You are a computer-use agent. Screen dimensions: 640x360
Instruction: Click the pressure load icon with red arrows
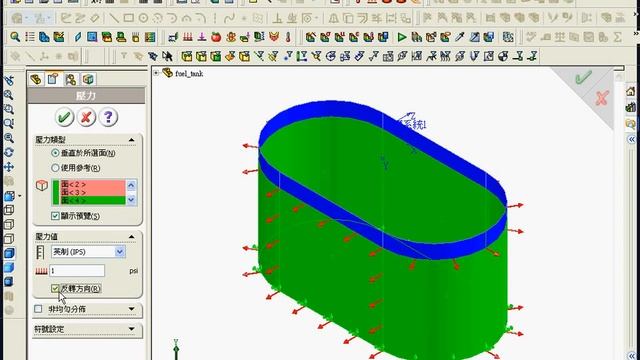point(187,37)
